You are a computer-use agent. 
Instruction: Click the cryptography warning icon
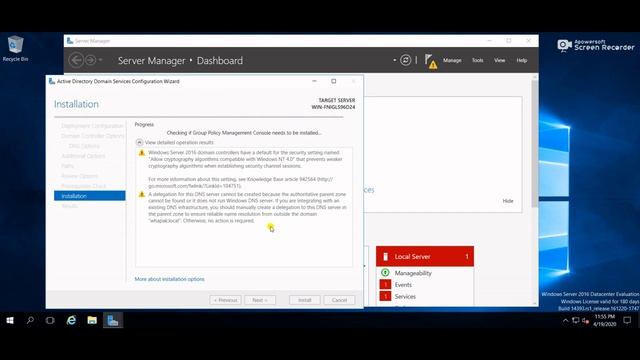click(x=142, y=153)
